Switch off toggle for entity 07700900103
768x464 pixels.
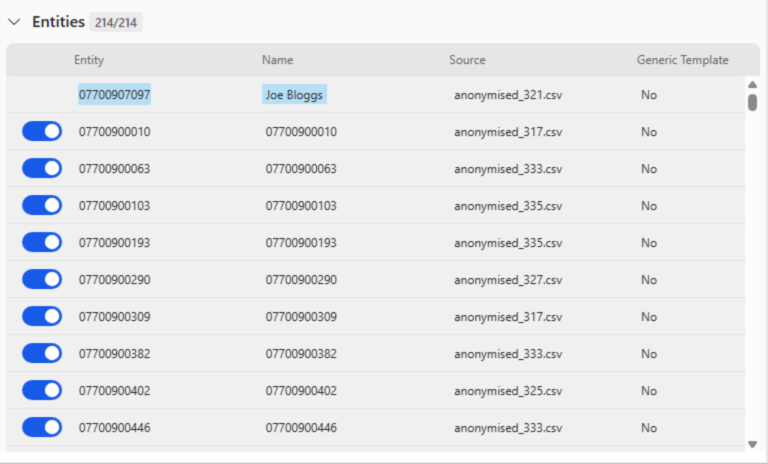click(42, 206)
